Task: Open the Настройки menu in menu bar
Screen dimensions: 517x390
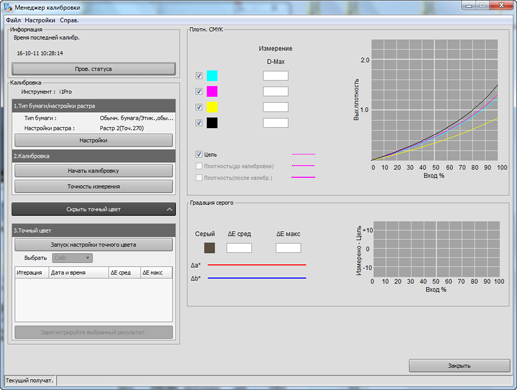Action: coord(40,20)
